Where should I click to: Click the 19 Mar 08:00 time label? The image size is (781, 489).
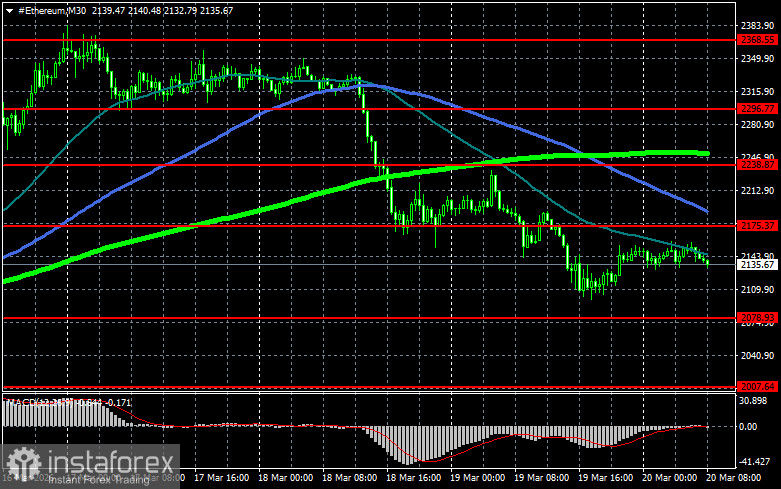point(541,478)
